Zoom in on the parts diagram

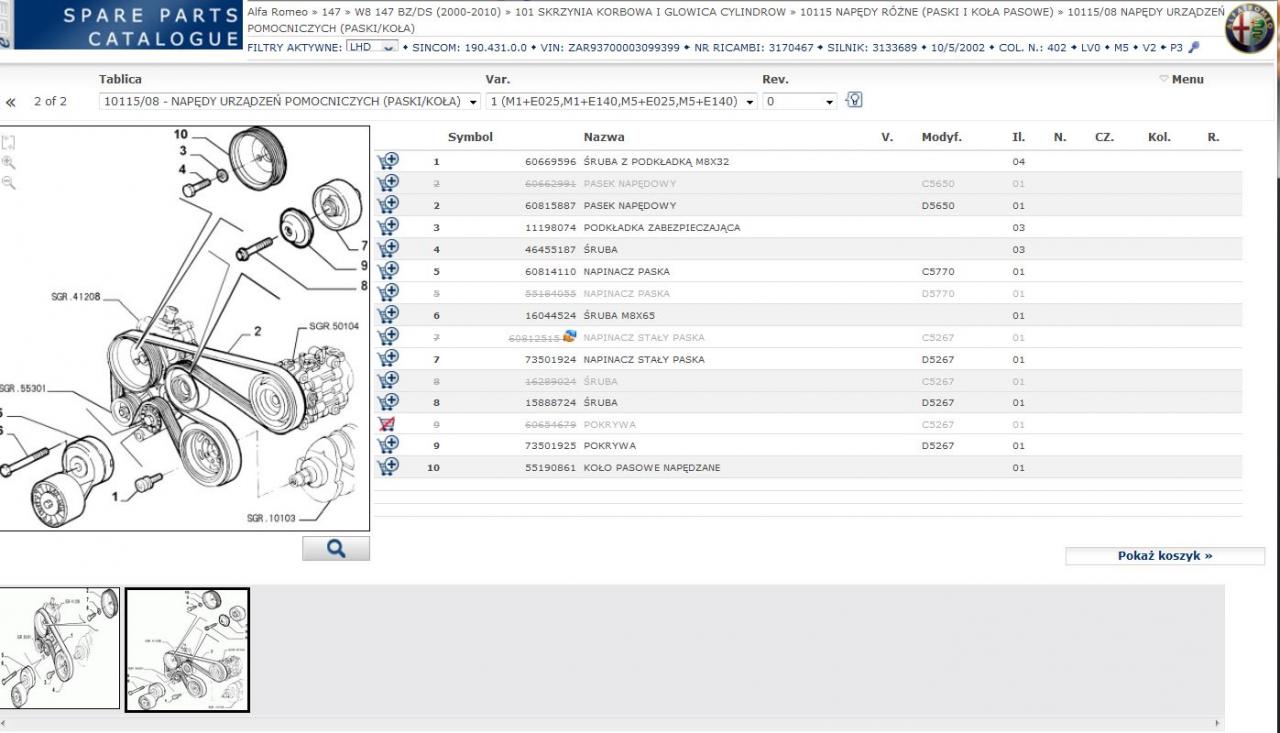point(8,162)
